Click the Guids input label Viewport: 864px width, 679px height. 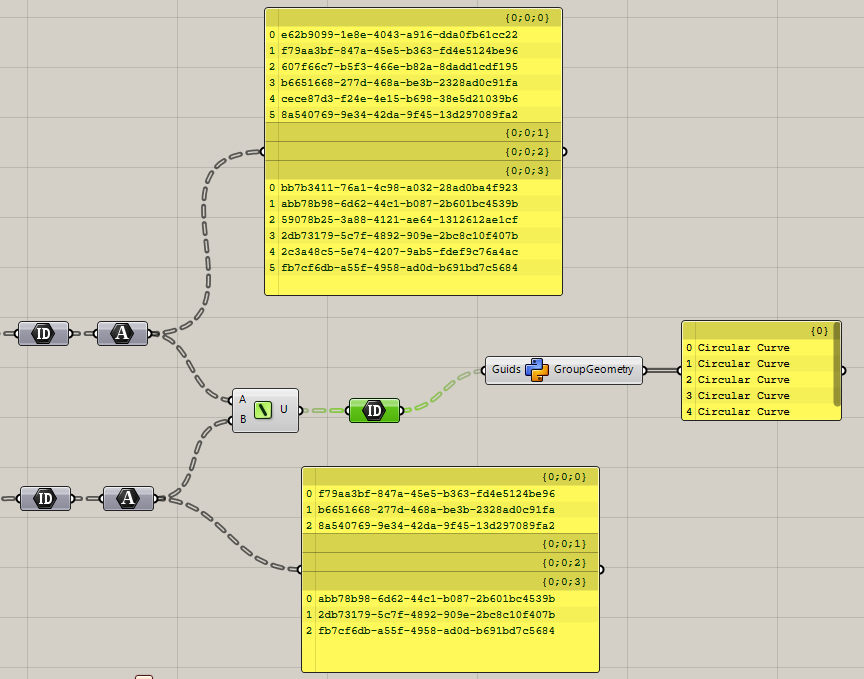(506, 369)
